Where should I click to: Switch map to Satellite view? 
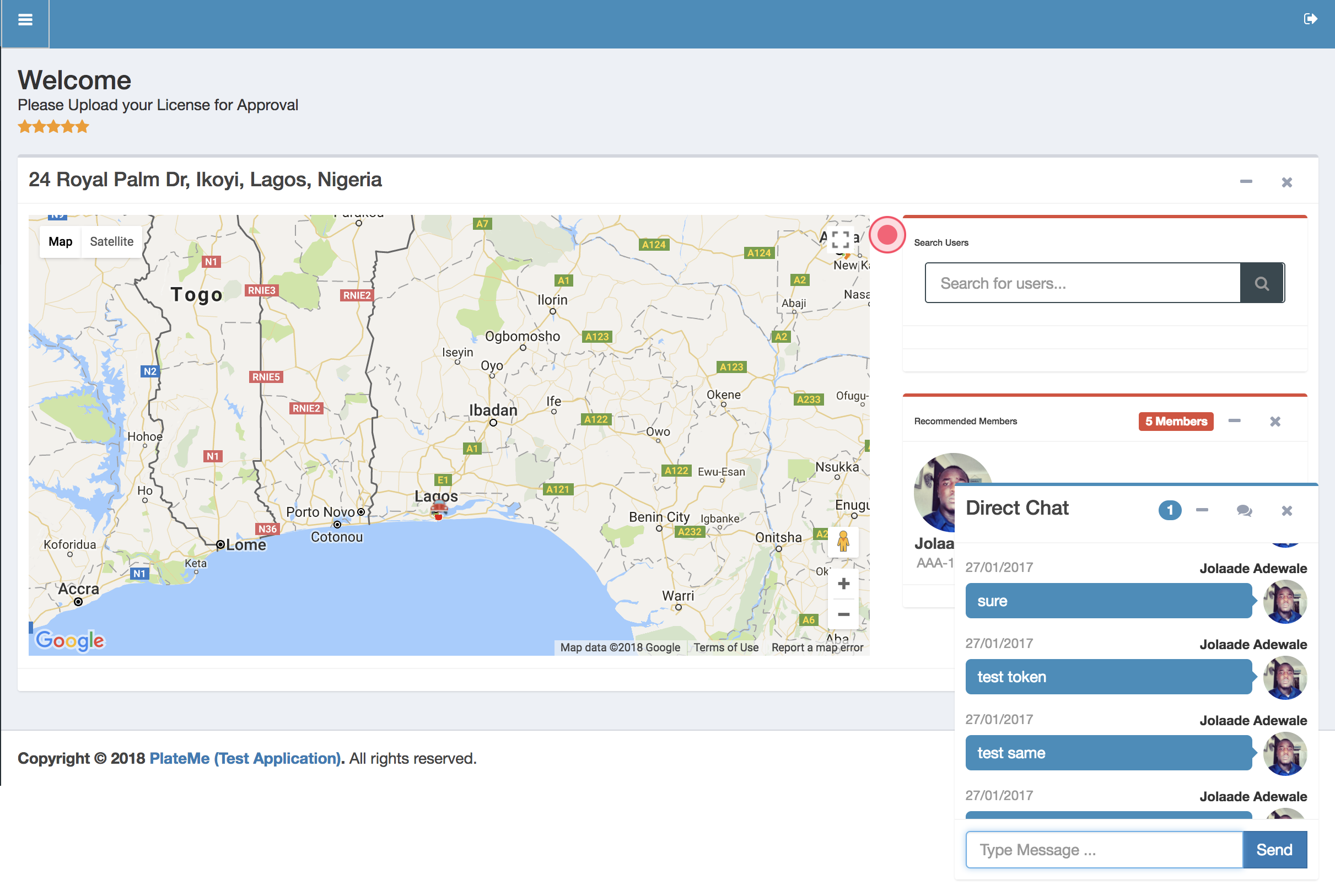111,242
